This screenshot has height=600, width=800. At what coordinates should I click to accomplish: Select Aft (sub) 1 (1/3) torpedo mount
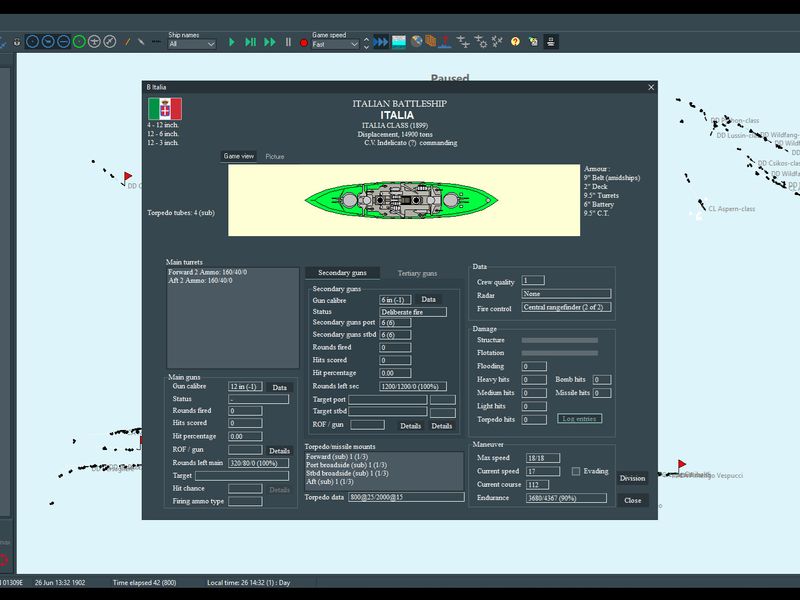tap(384, 482)
